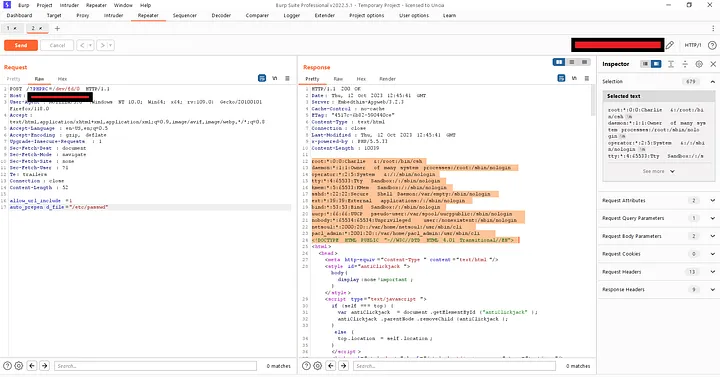Open Response panel hamburger menu
This screenshot has height=377, width=720.
(x=586, y=79)
